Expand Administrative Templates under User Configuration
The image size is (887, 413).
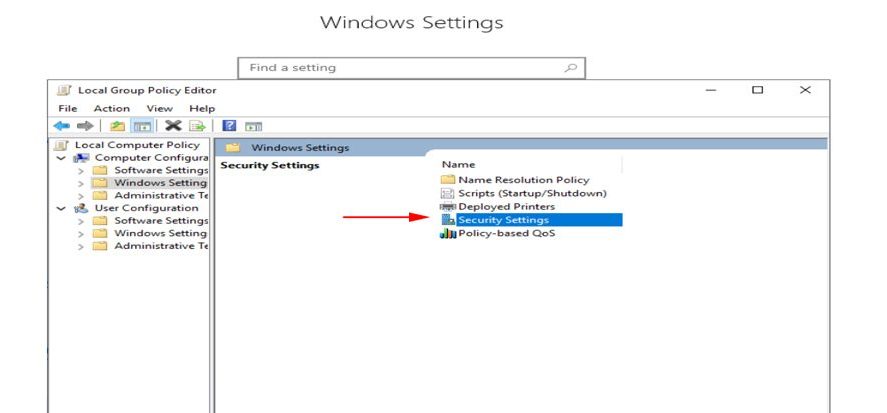[x=81, y=246]
